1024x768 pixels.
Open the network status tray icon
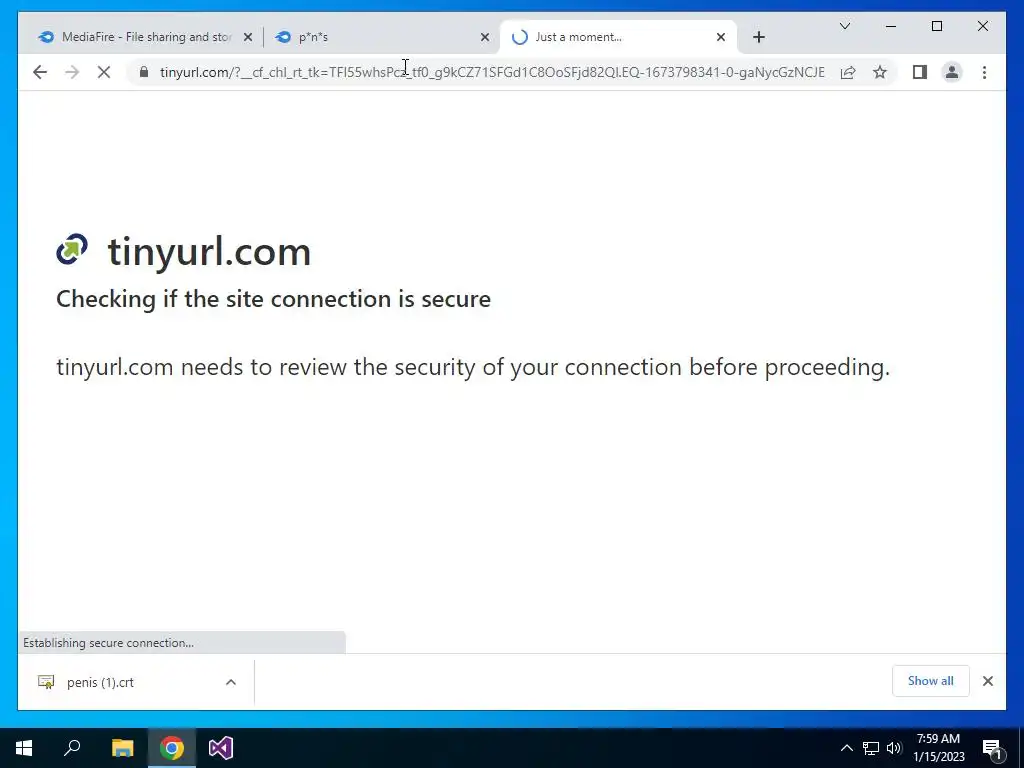click(871, 748)
